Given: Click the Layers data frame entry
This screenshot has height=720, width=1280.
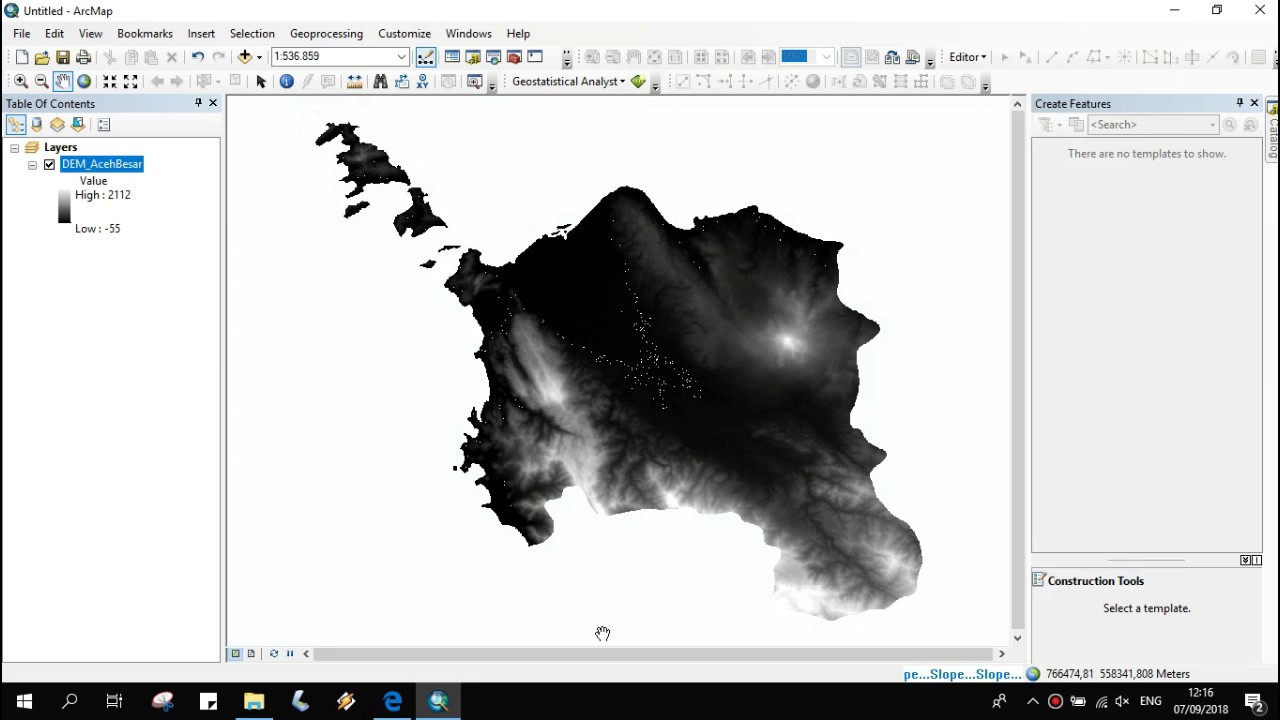Looking at the screenshot, I should pyautogui.click(x=60, y=148).
